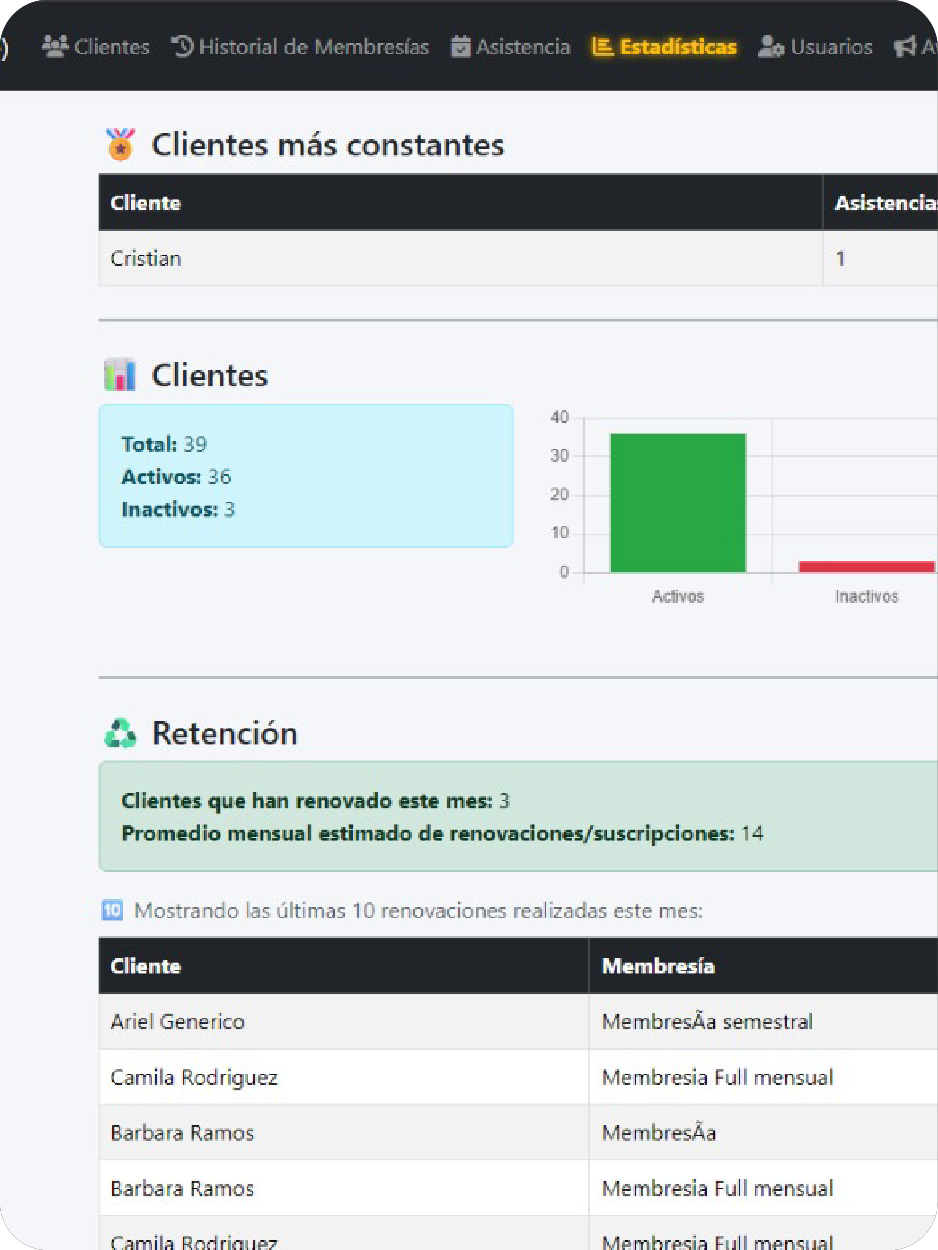Image resolution: width=938 pixels, height=1250 pixels.
Task: Click the calendar-check icon next to Asistencia
Action: pos(460,46)
